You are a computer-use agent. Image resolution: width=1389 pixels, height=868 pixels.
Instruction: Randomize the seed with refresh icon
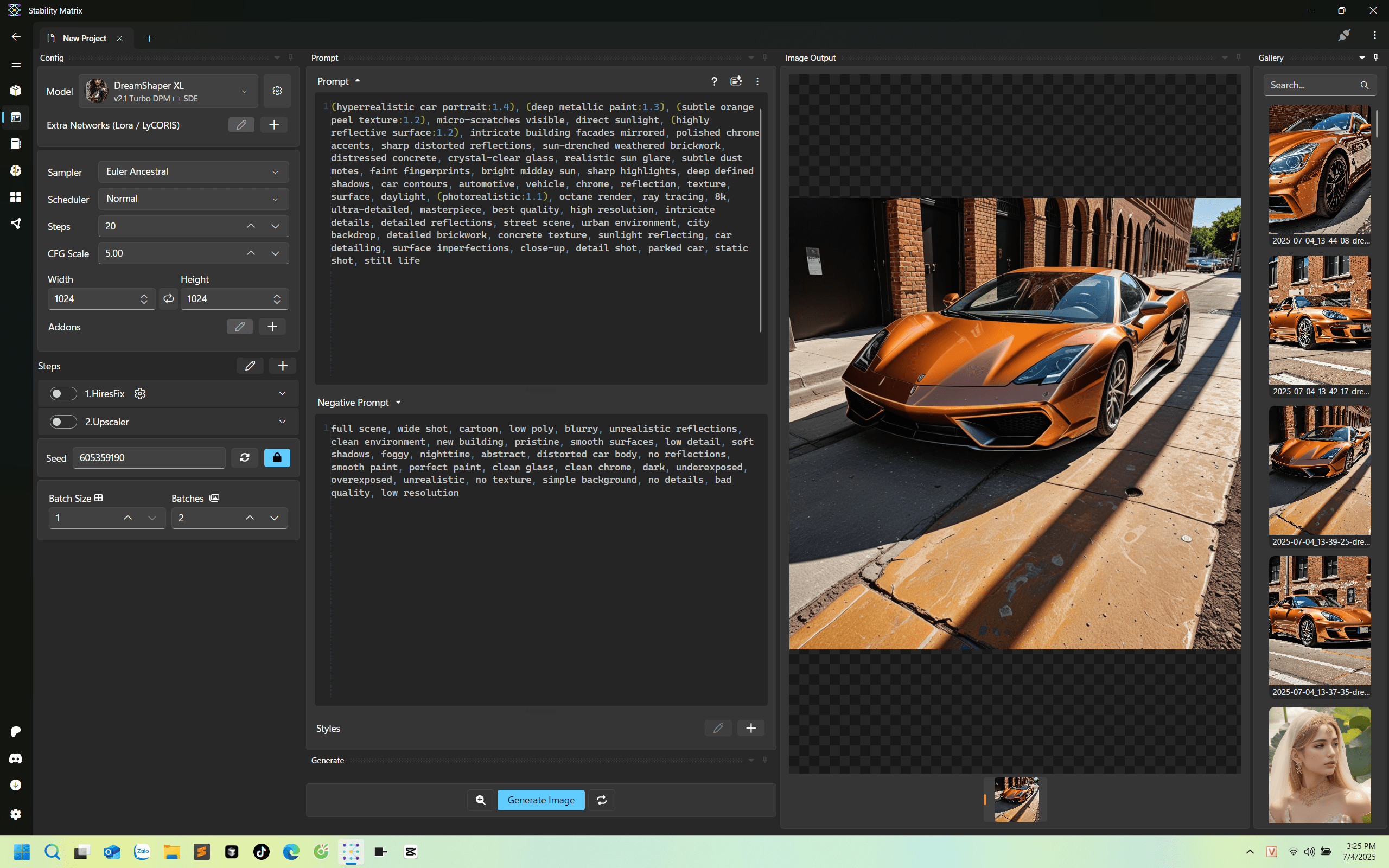coord(245,457)
